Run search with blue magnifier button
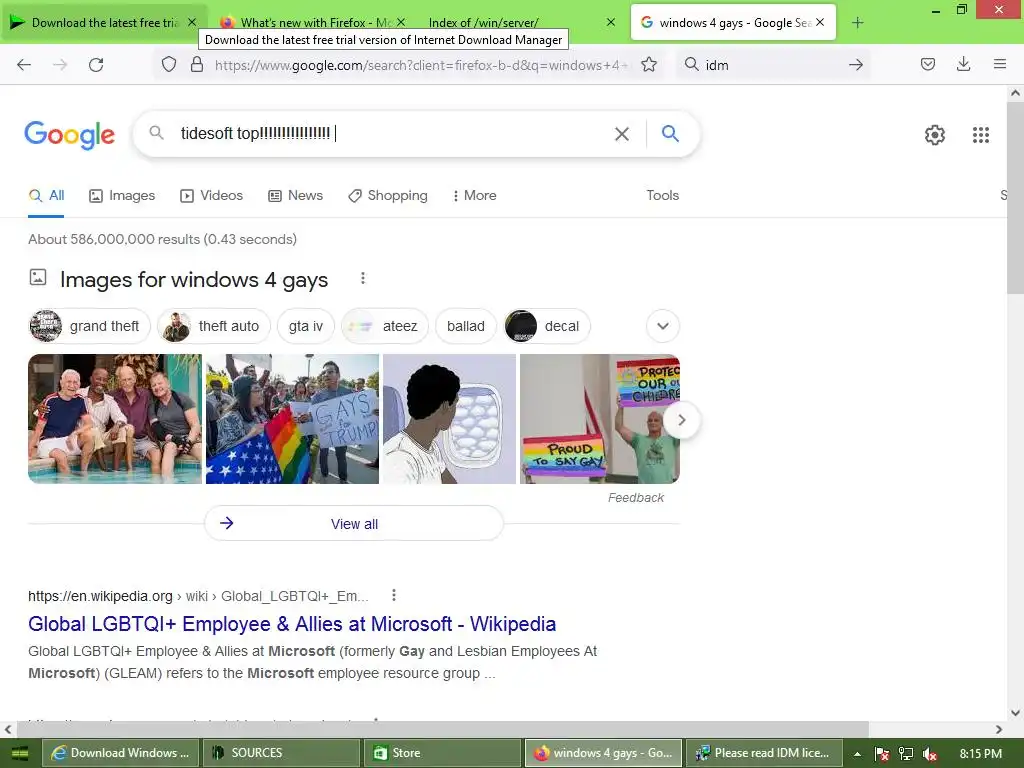The width and height of the screenshot is (1024, 768). (x=670, y=133)
